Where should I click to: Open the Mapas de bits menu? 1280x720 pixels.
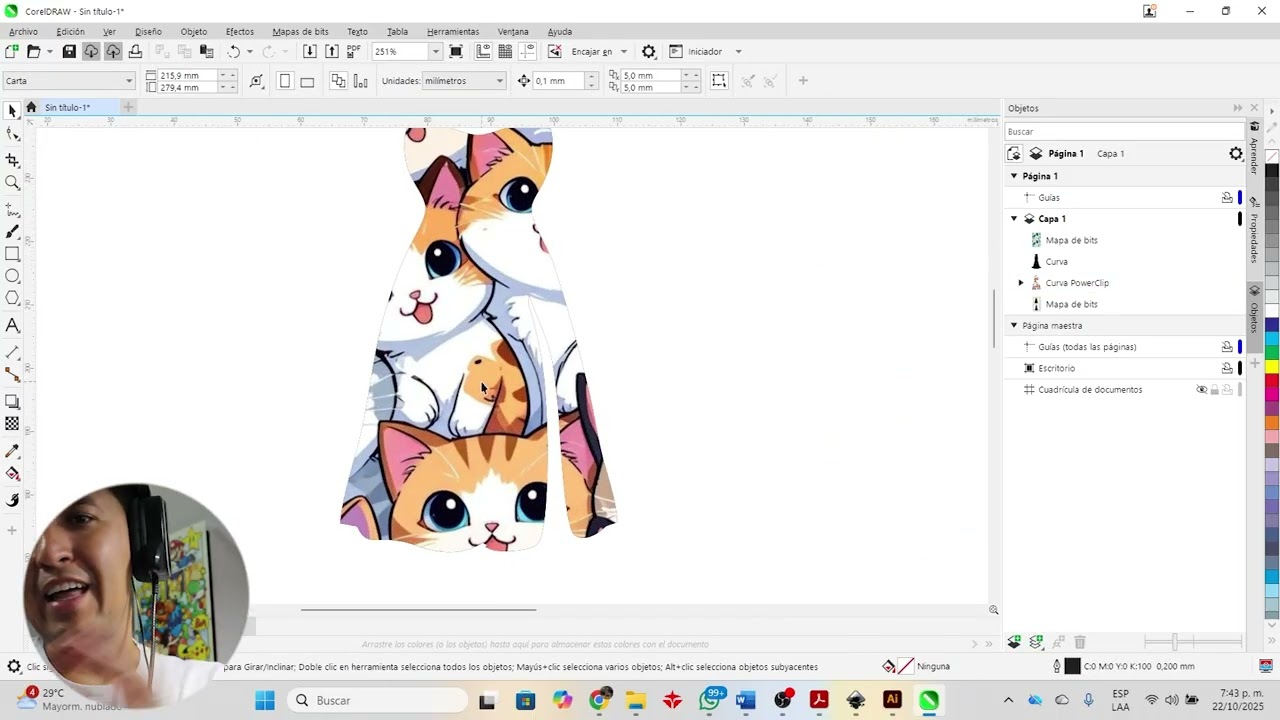(300, 32)
